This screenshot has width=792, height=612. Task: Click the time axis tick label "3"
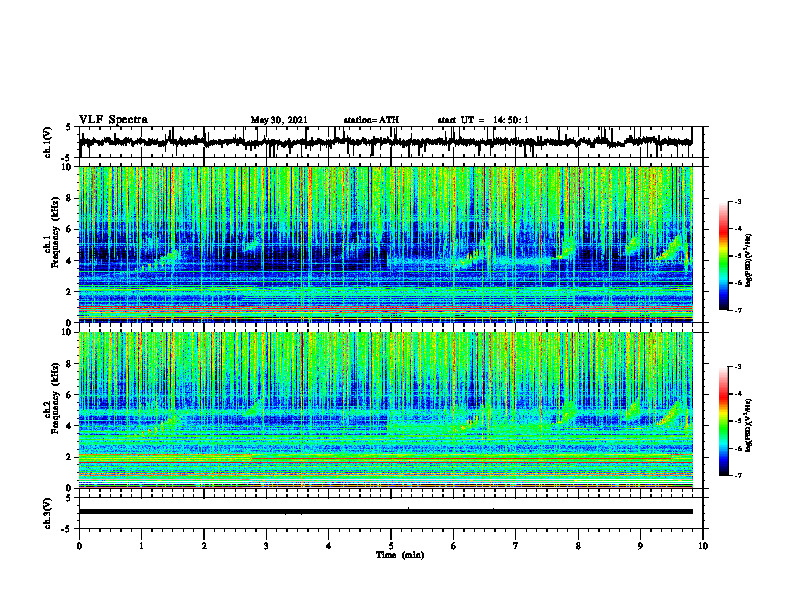tap(266, 546)
